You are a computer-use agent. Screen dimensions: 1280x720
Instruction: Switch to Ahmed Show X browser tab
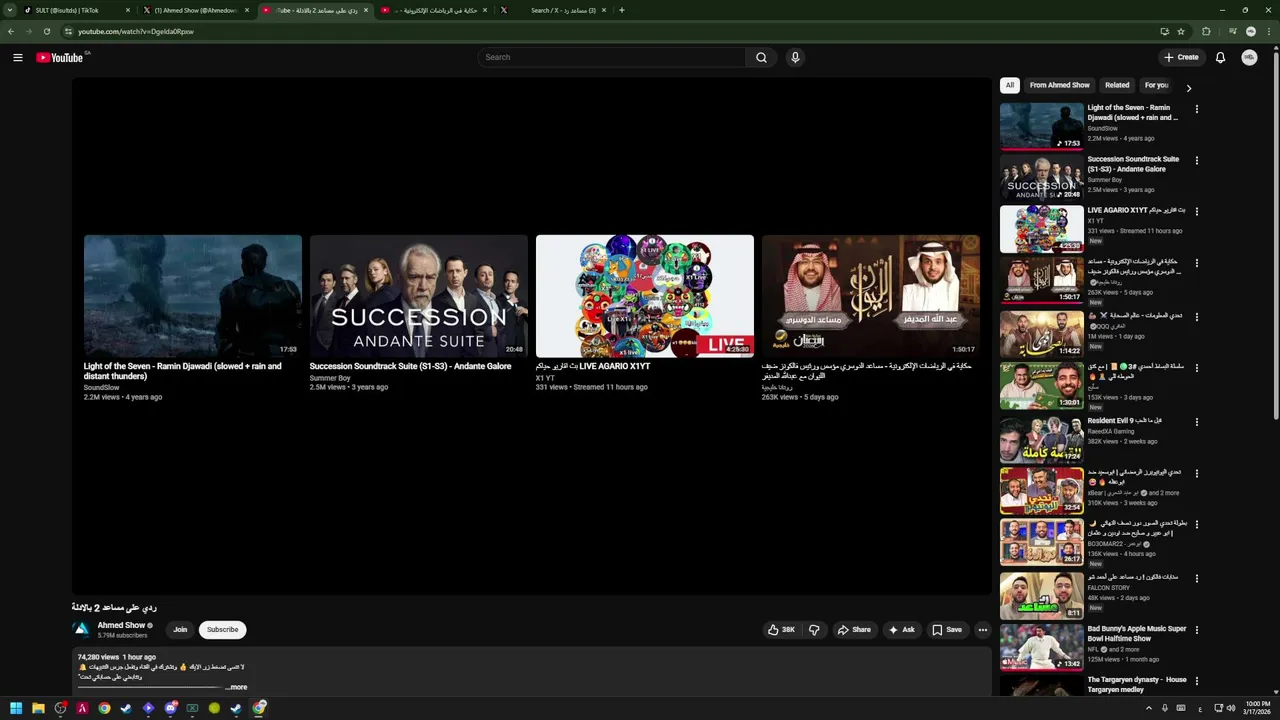coord(195,10)
